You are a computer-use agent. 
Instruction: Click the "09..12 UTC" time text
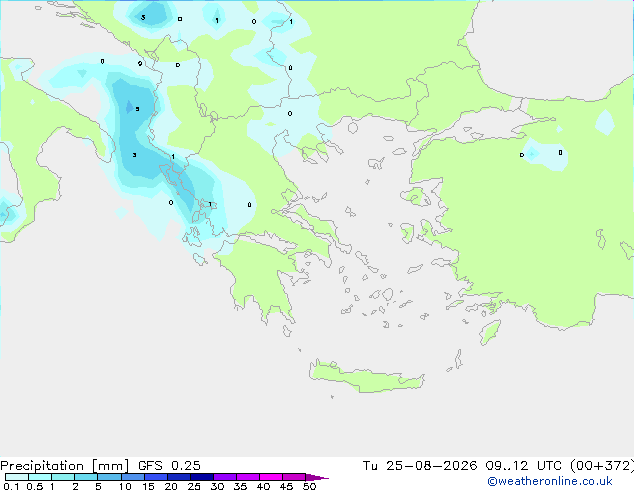coord(523,466)
